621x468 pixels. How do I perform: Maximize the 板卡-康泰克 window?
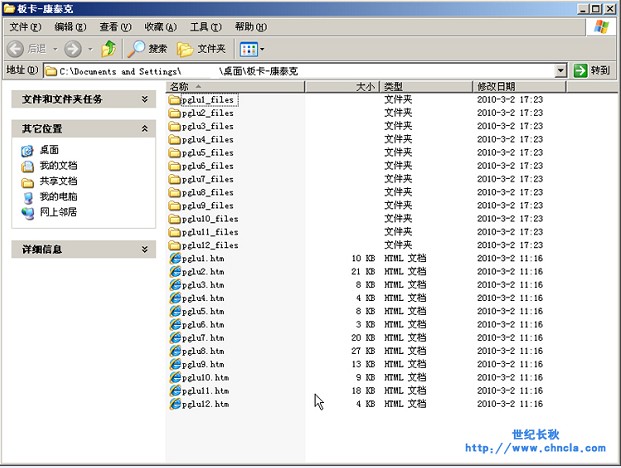tap(596, 8)
